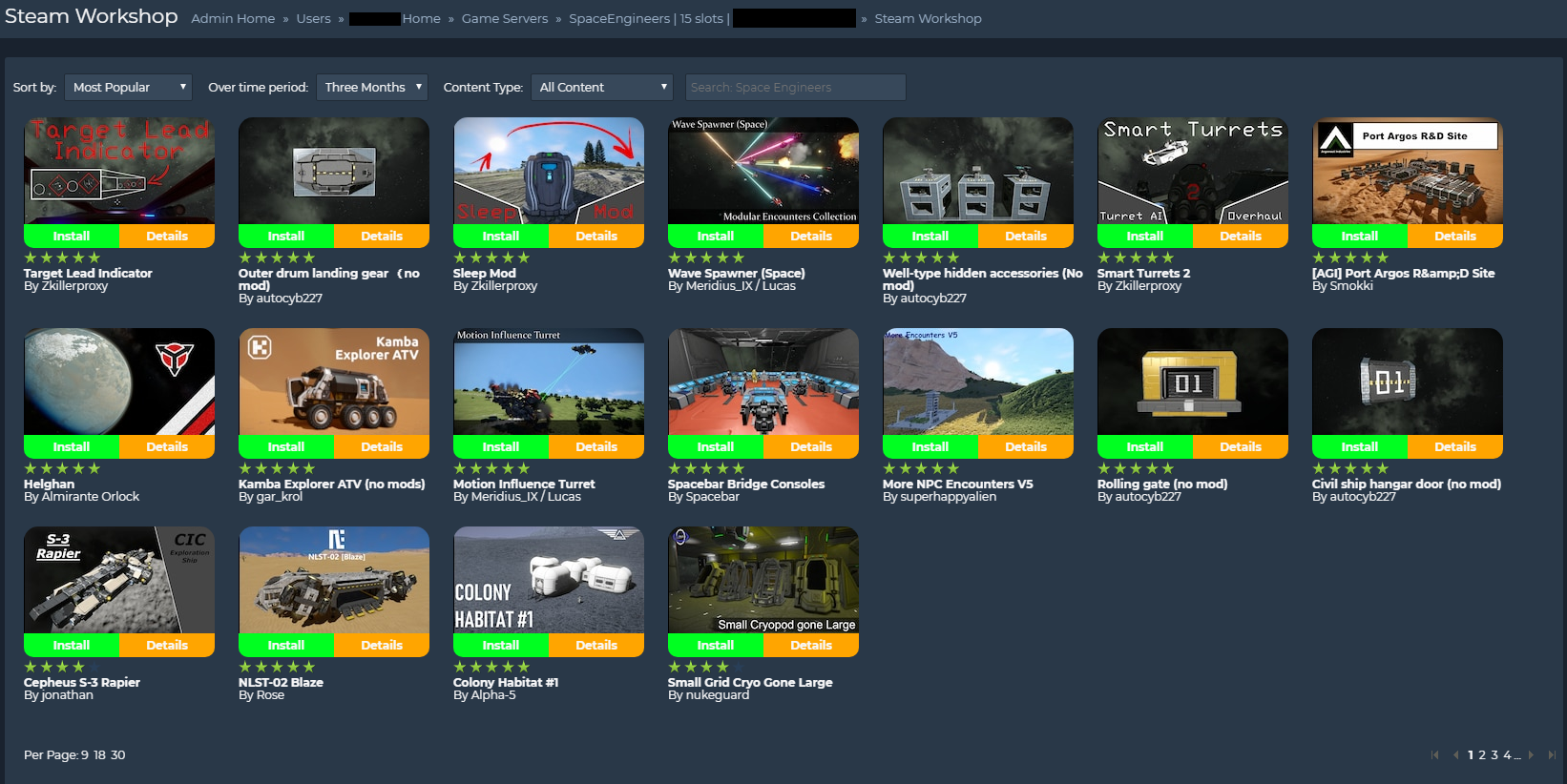Install Motion Influence Turret

501,446
